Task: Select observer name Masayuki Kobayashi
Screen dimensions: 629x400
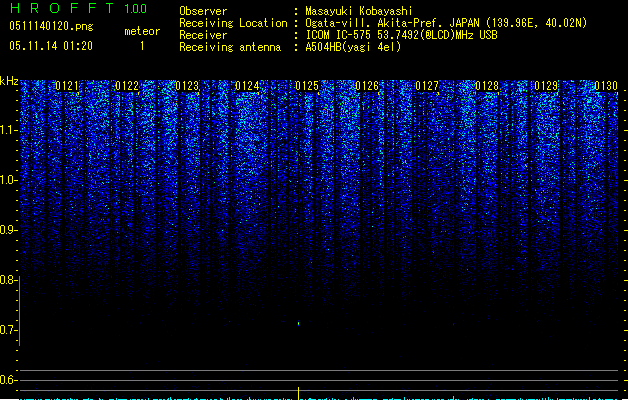Action: pyautogui.click(x=359, y=11)
